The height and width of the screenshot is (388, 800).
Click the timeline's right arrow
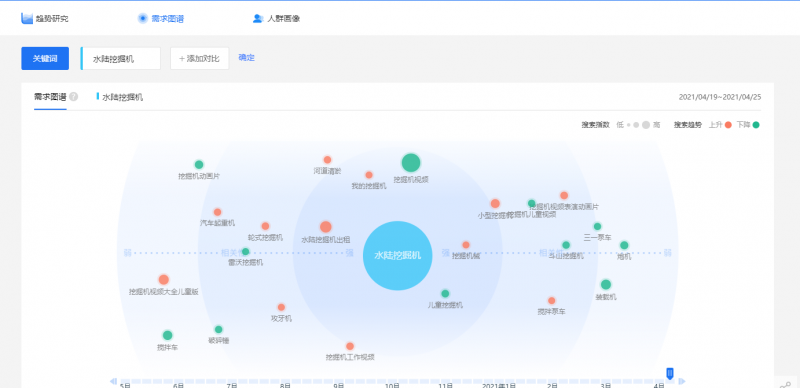coord(682,381)
